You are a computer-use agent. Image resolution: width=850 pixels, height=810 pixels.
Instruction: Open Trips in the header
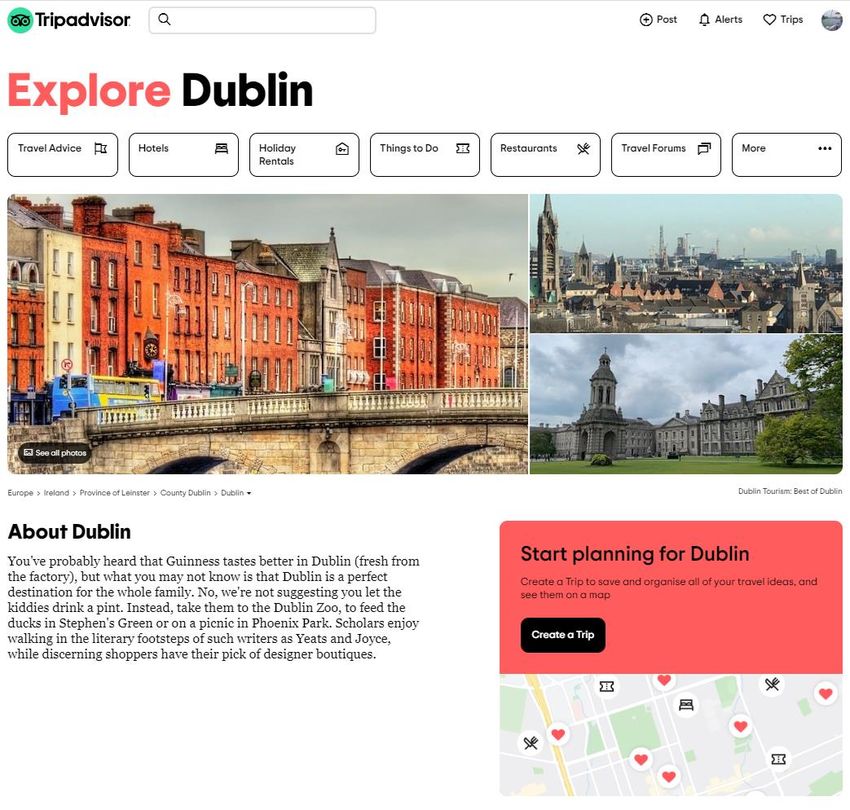783,20
